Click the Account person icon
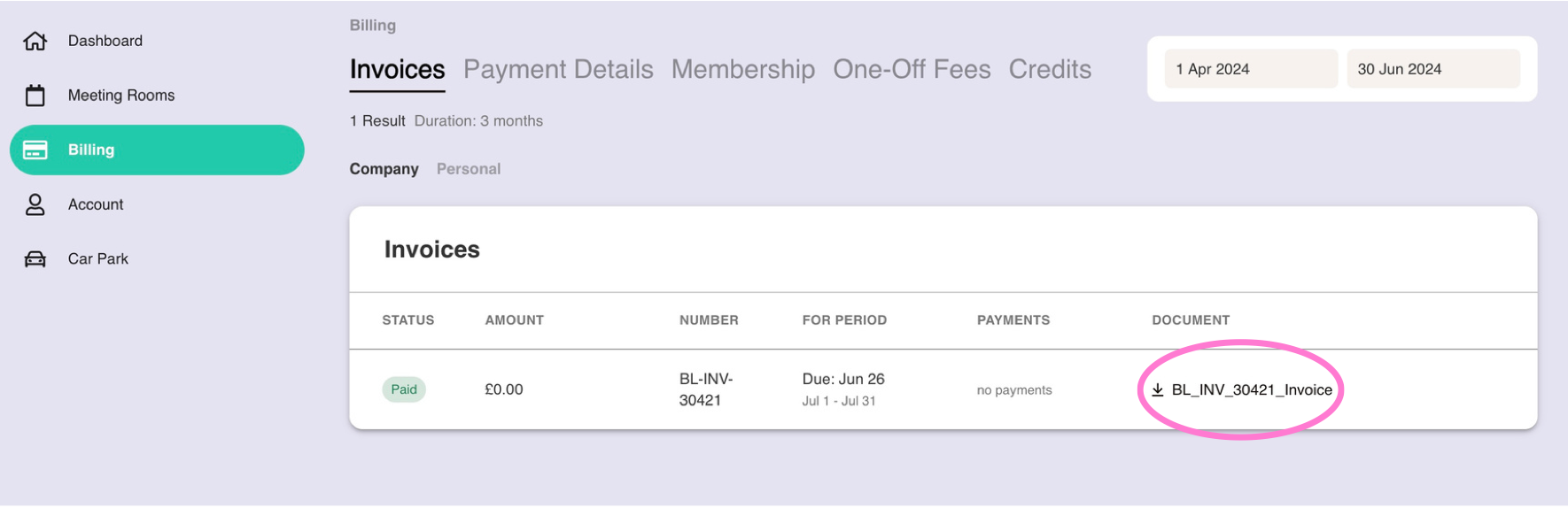 35,204
